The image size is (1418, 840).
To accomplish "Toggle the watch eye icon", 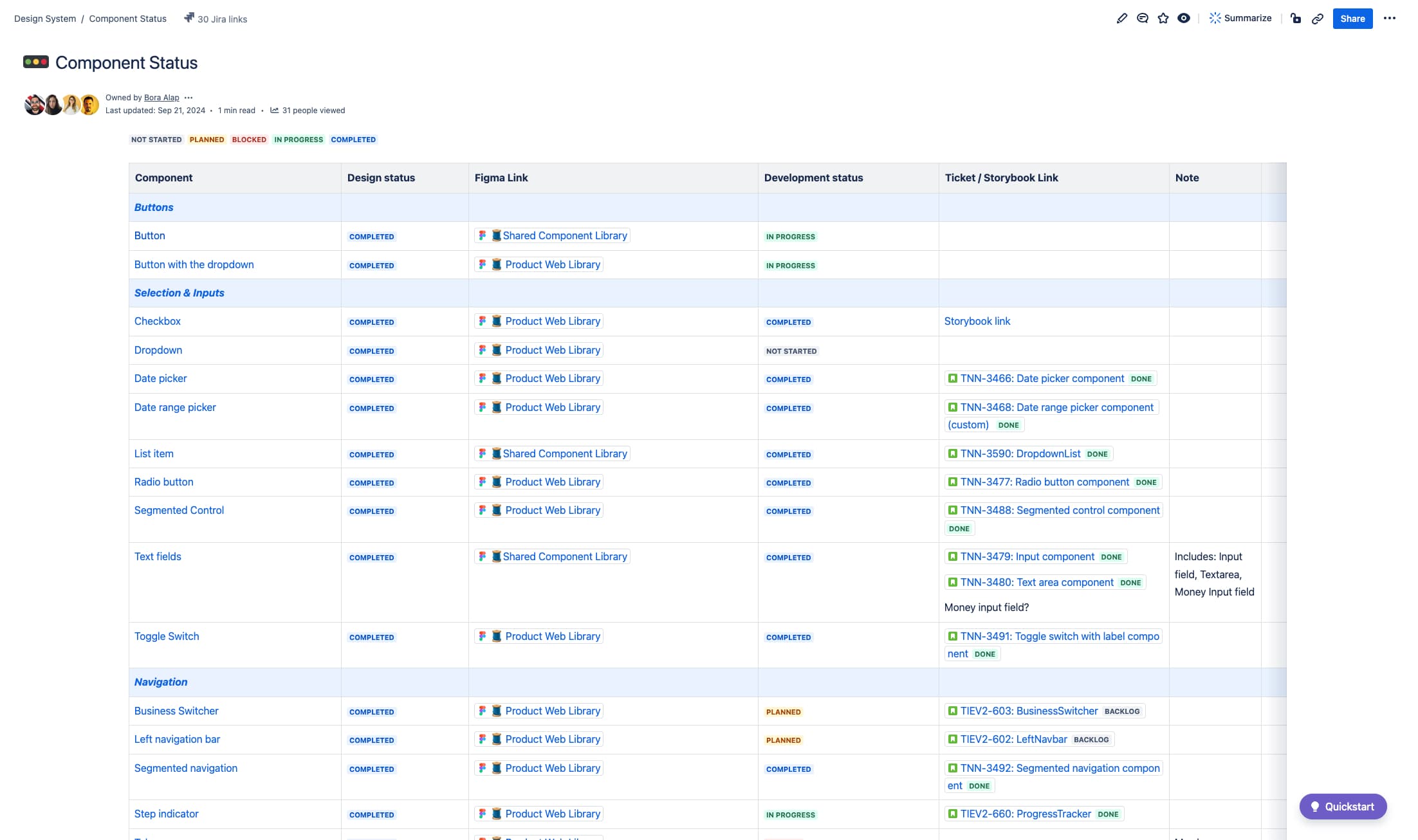I will [x=1183, y=19].
